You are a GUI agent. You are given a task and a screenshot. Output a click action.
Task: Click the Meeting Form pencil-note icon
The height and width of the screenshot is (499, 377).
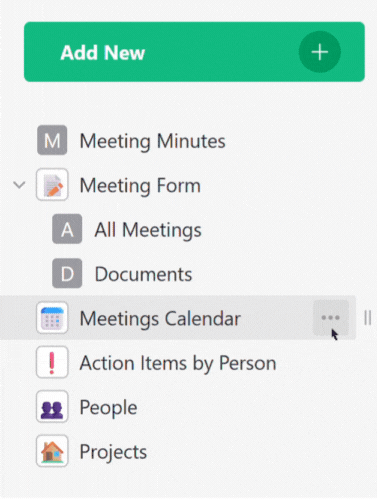(x=52, y=185)
